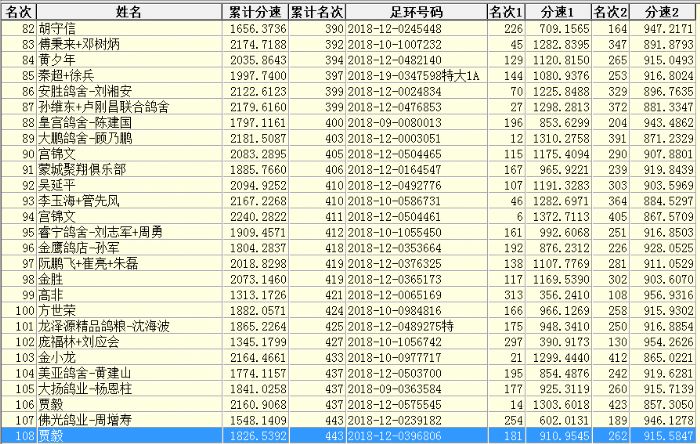The width and height of the screenshot is (700, 444).
Task: Select the row for 胡守信
Action: pyautogui.click(x=60, y=30)
